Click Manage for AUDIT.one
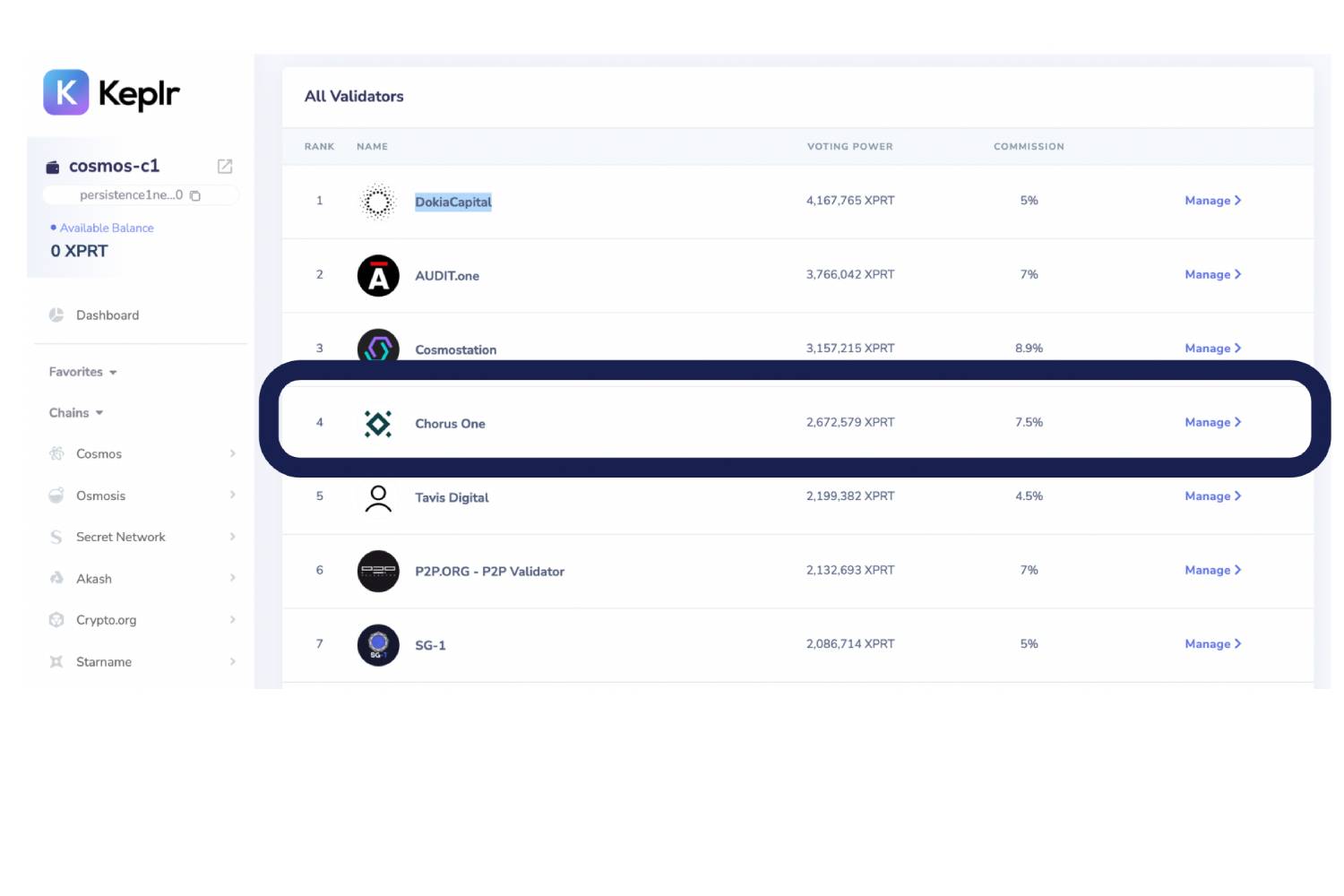The width and height of the screenshot is (1344, 896). point(1212,274)
